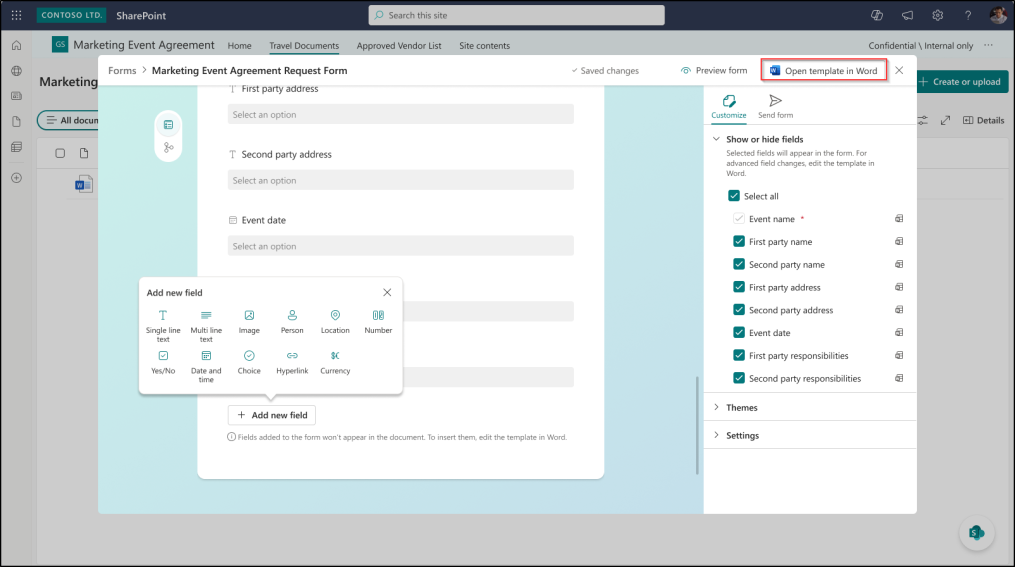Open the Approved Vendor List navigation item

coord(399,46)
